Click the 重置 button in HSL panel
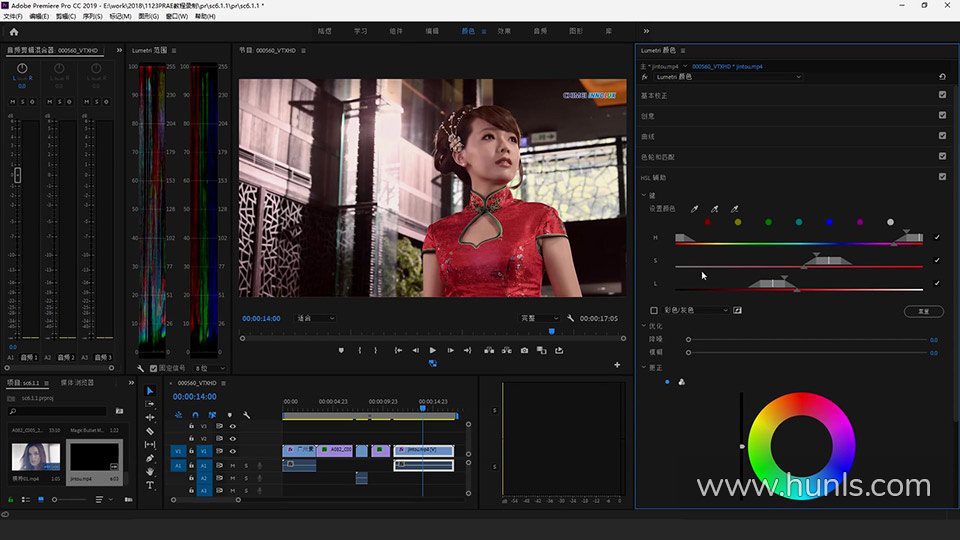 pyautogui.click(x=923, y=311)
